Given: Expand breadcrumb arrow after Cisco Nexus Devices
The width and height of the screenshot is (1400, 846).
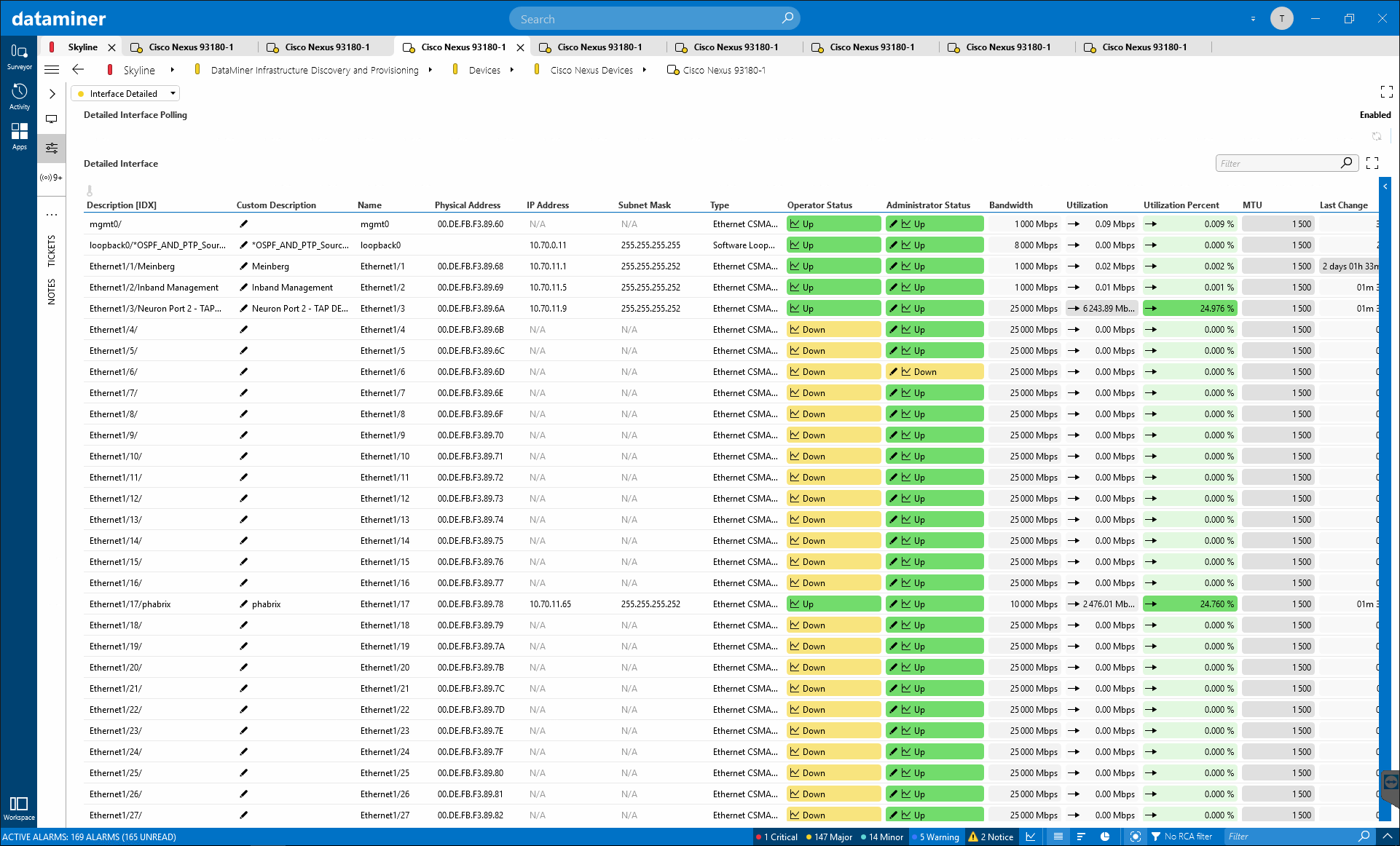Looking at the screenshot, I should click(x=645, y=70).
